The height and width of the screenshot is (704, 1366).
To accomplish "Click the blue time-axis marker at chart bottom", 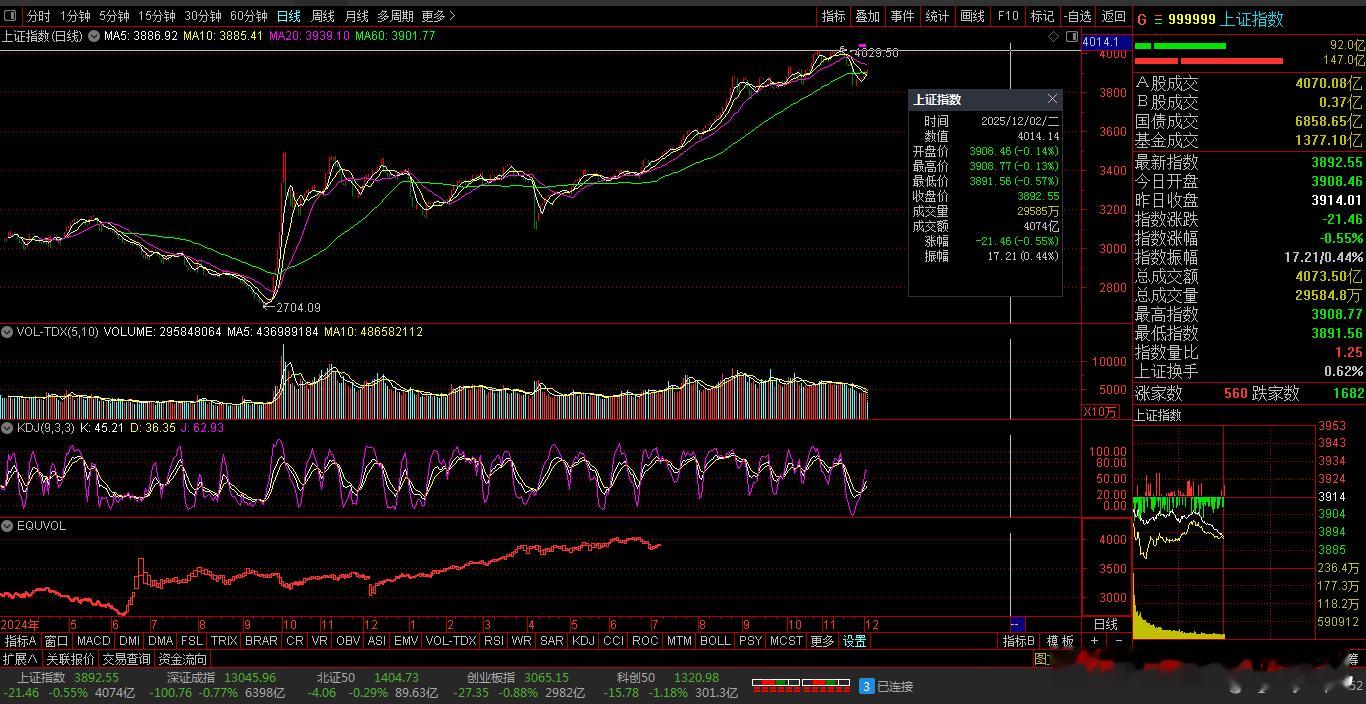I will coord(1018,624).
